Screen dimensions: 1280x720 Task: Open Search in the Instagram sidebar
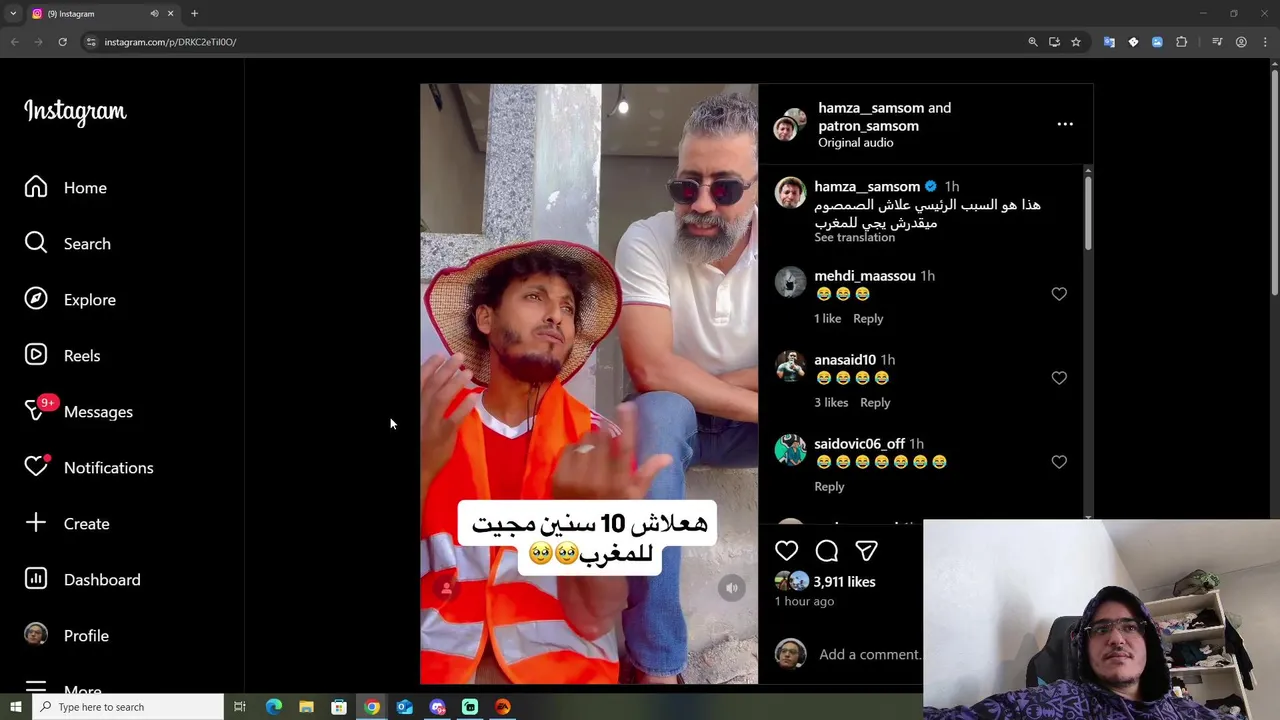point(68,244)
